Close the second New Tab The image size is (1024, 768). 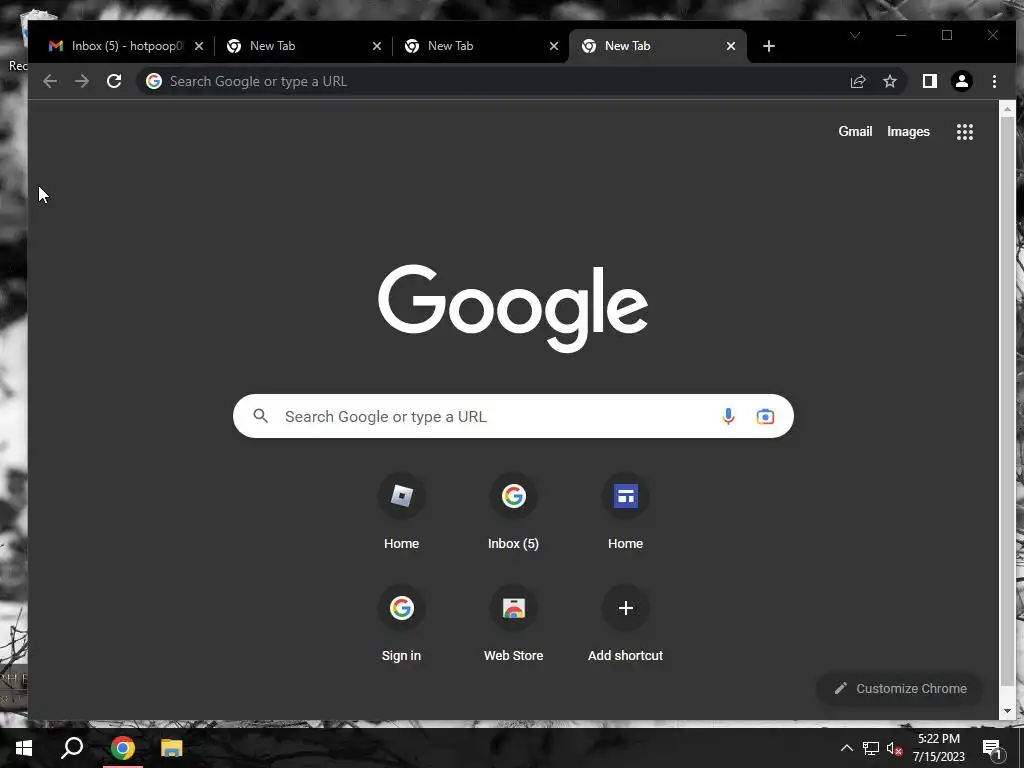[554, 46]
